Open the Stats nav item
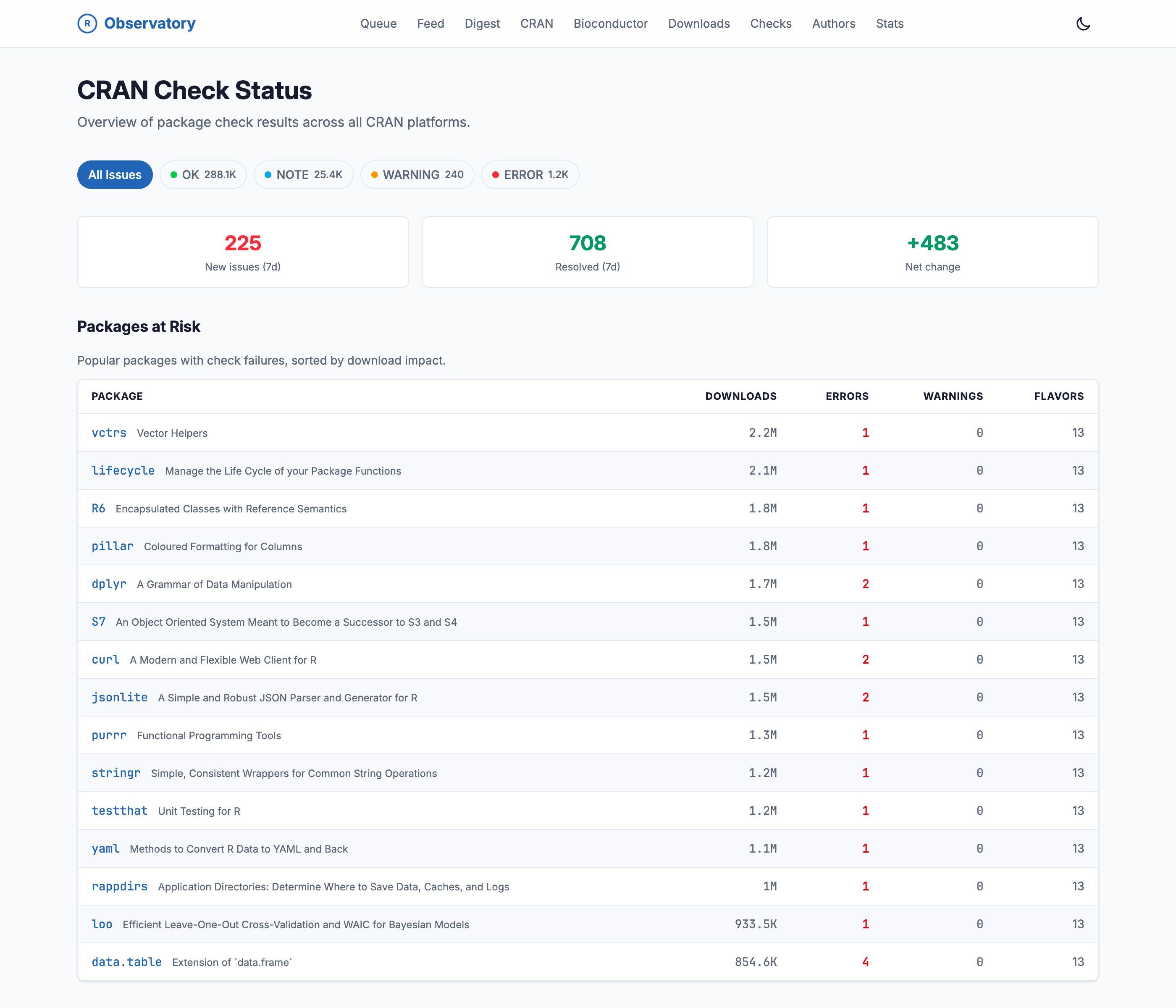The width and height of the screenshot is (1176, 1008). point(890,23)
